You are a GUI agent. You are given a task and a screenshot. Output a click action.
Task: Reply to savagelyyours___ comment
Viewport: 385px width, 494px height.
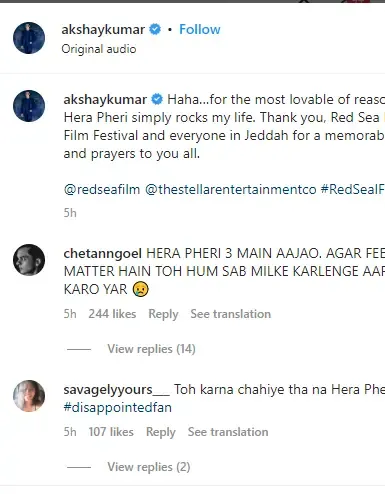[x=161, y=432]
